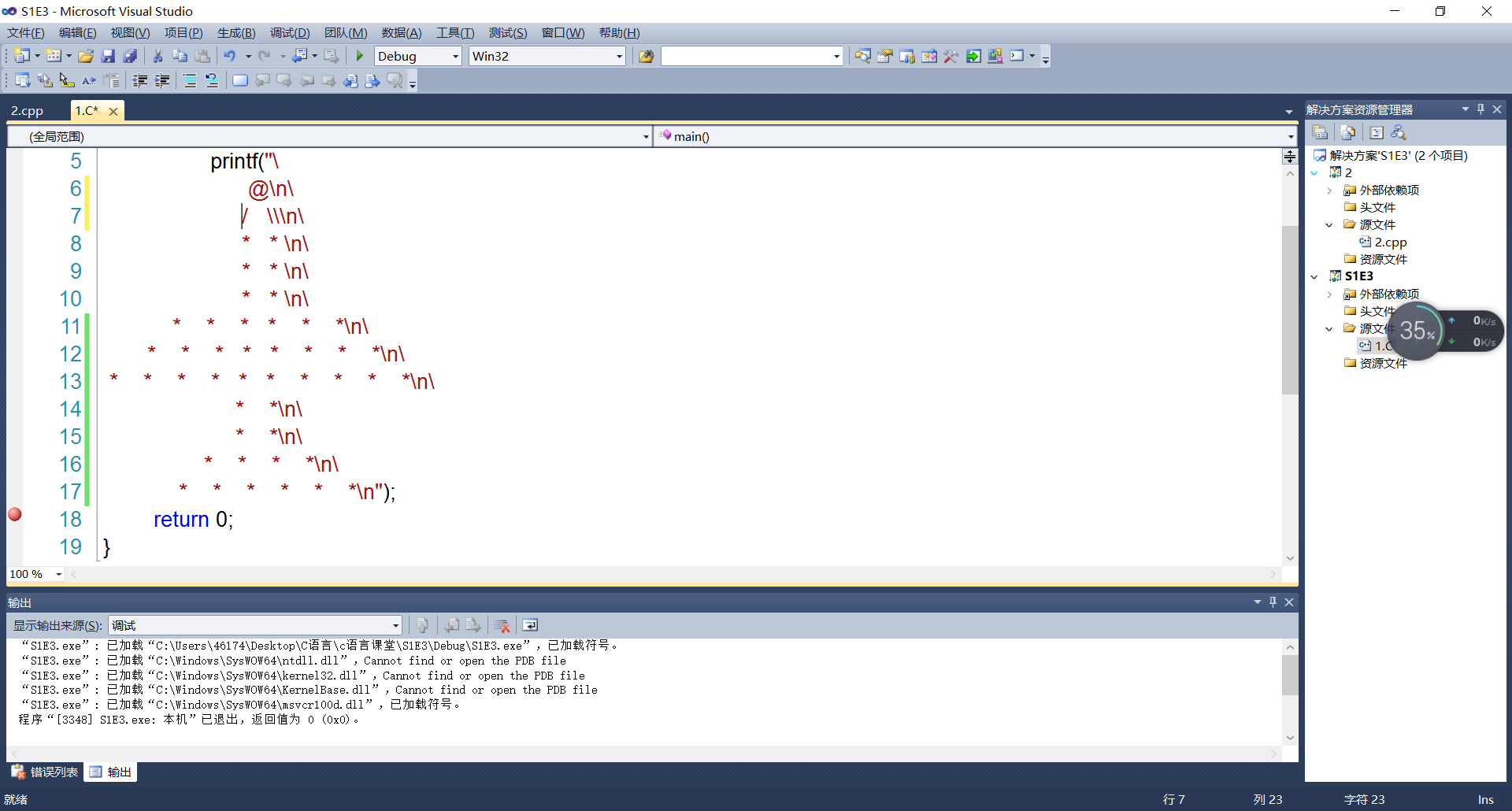Click the Redo arrow icon
The width and height of the screenshot is (1512, 811).
point(265,56)
